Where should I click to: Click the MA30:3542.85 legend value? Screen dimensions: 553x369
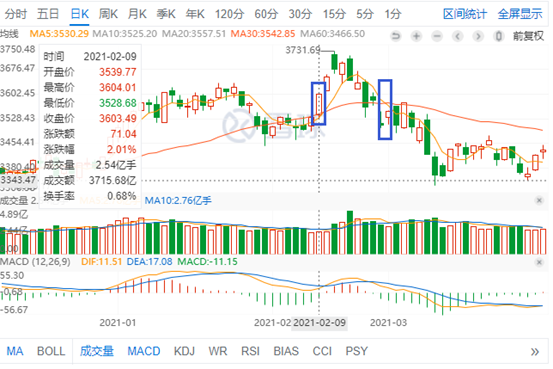(x=263, y=34)
